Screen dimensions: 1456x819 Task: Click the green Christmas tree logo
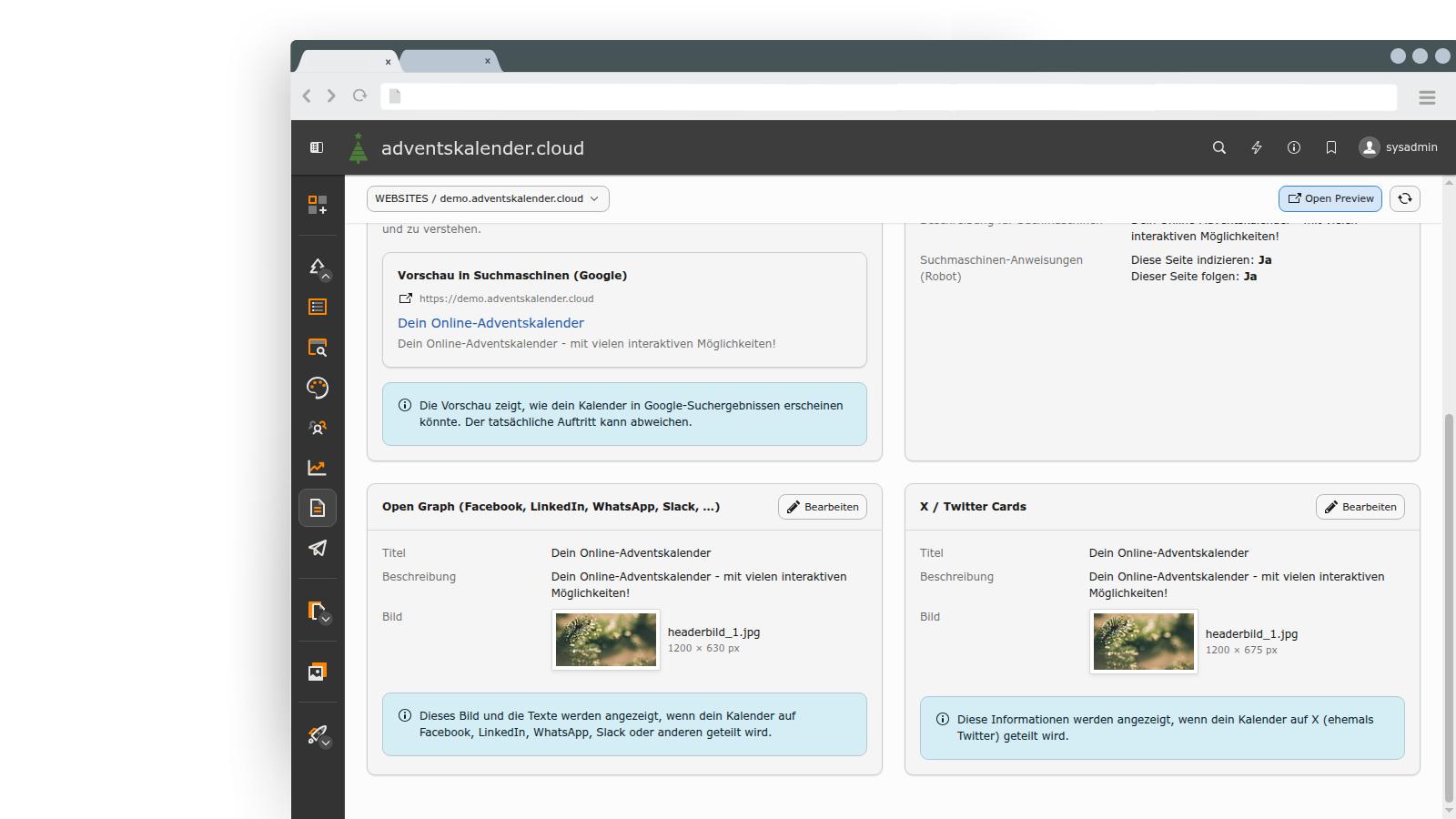(x=359, y=147)
